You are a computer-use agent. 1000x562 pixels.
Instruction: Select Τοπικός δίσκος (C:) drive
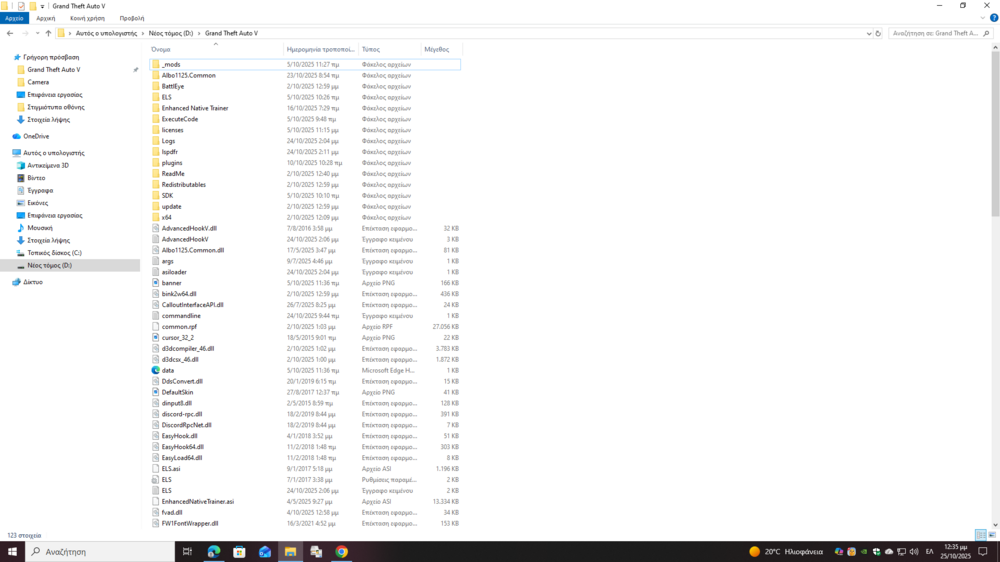(54, 253)
